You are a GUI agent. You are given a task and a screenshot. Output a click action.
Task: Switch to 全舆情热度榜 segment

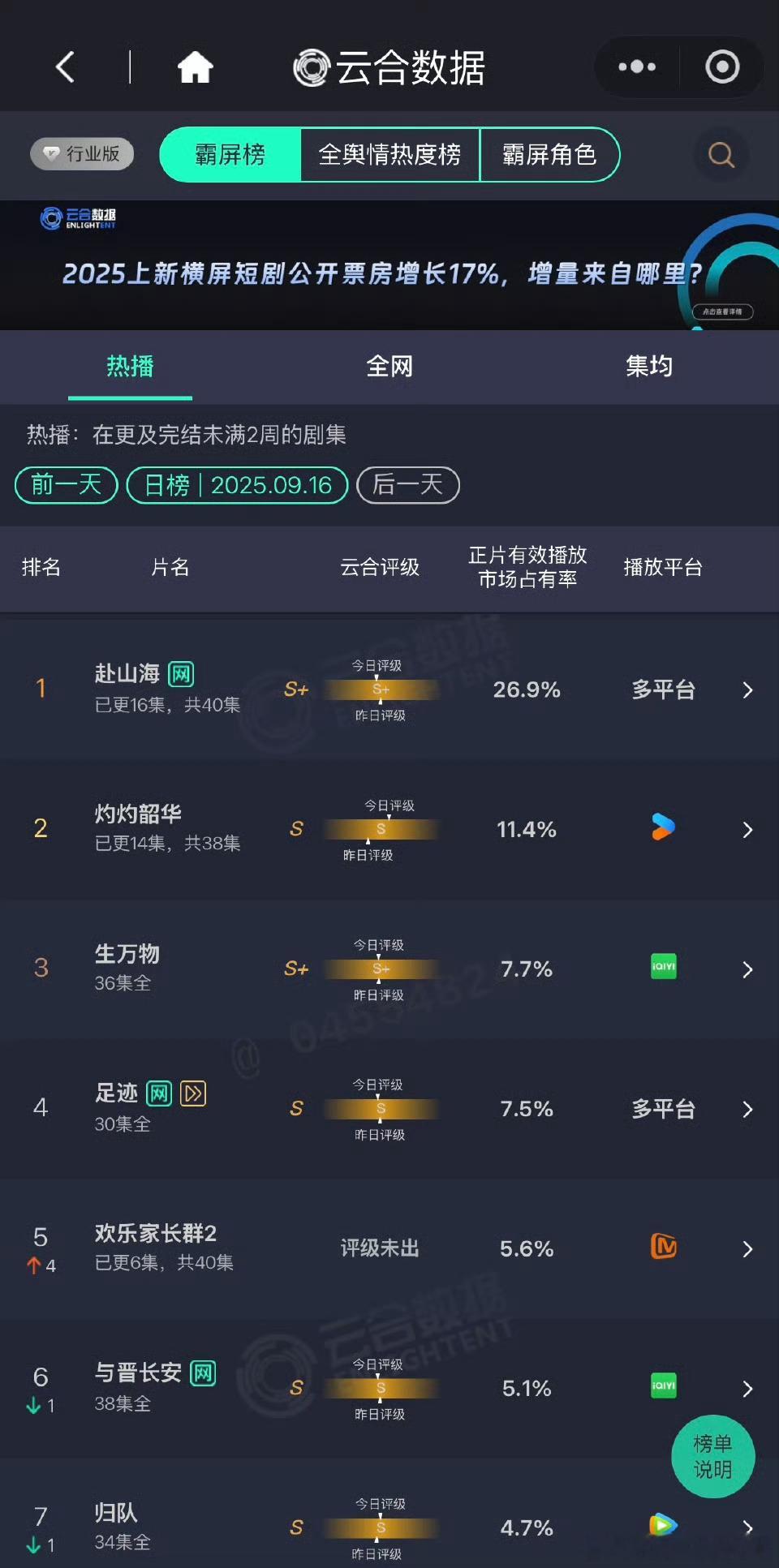[390, 154]
